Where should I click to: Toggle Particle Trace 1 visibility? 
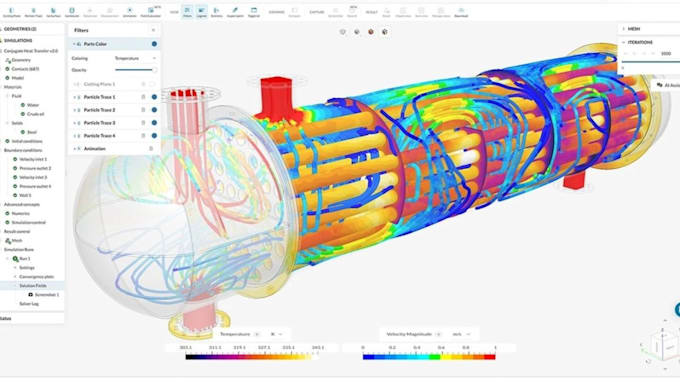(154, 97)
